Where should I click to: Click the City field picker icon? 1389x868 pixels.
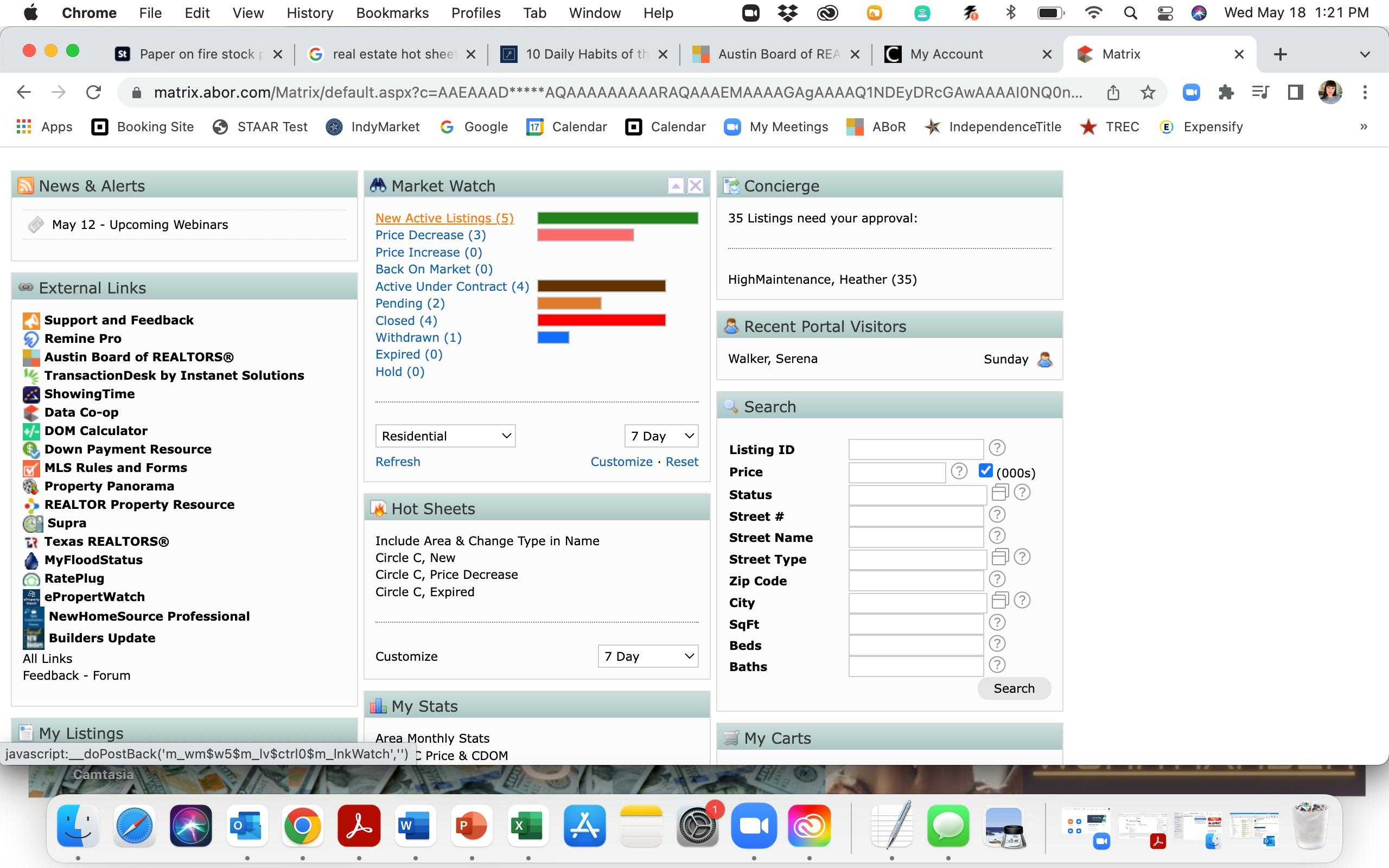point(1000,601)
